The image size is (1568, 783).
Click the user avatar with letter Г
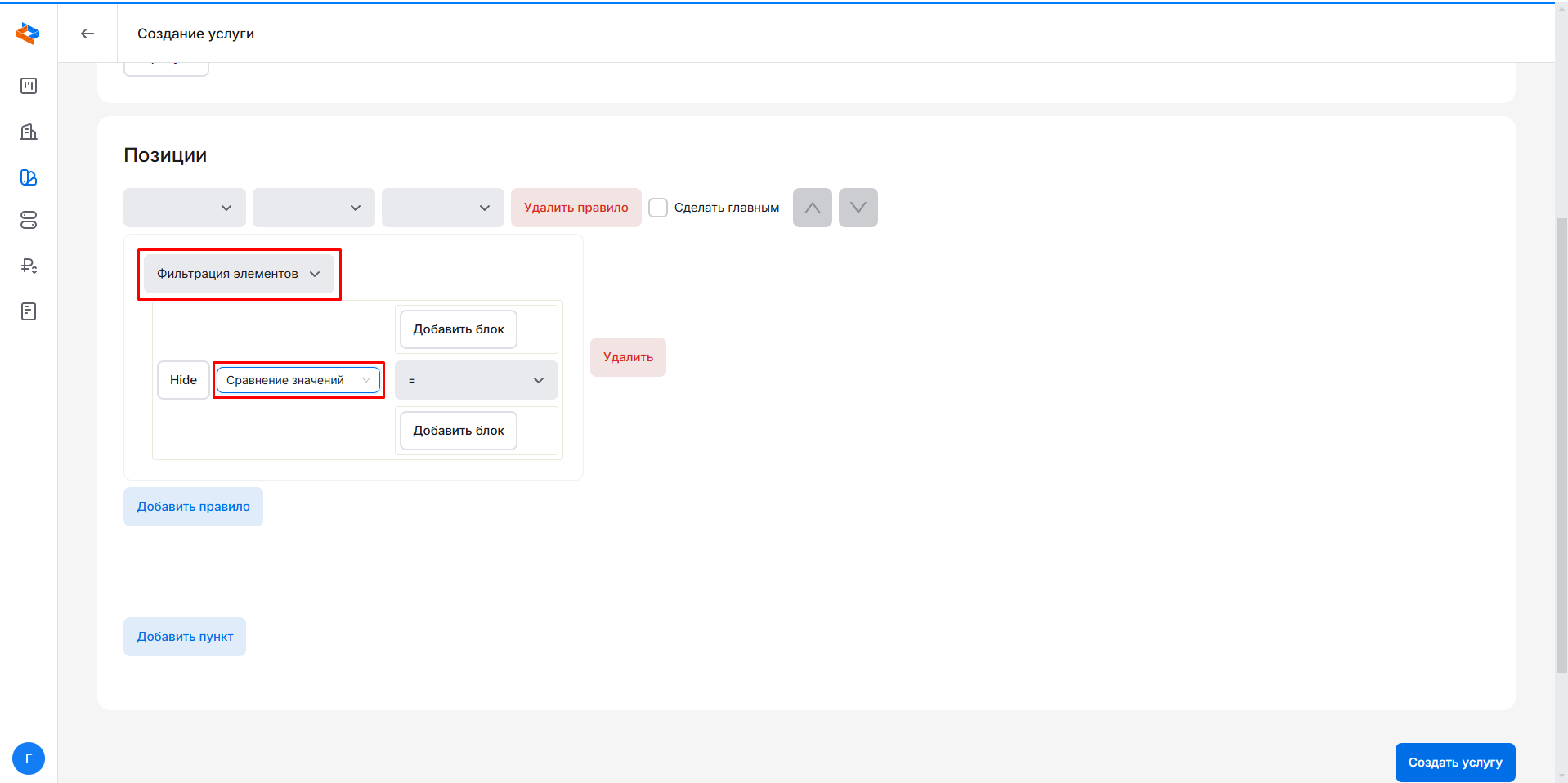(29, 758)
